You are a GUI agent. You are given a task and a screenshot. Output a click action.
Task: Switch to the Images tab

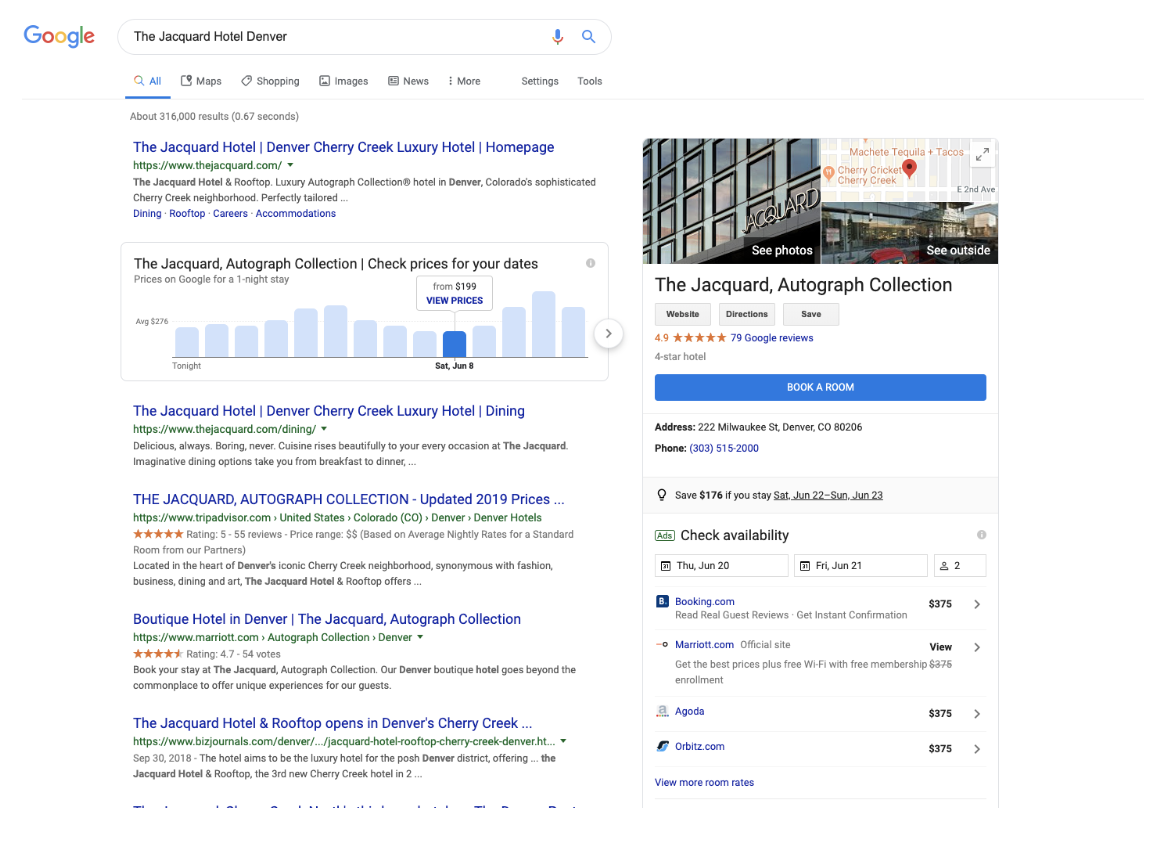(x=343, y=81)
